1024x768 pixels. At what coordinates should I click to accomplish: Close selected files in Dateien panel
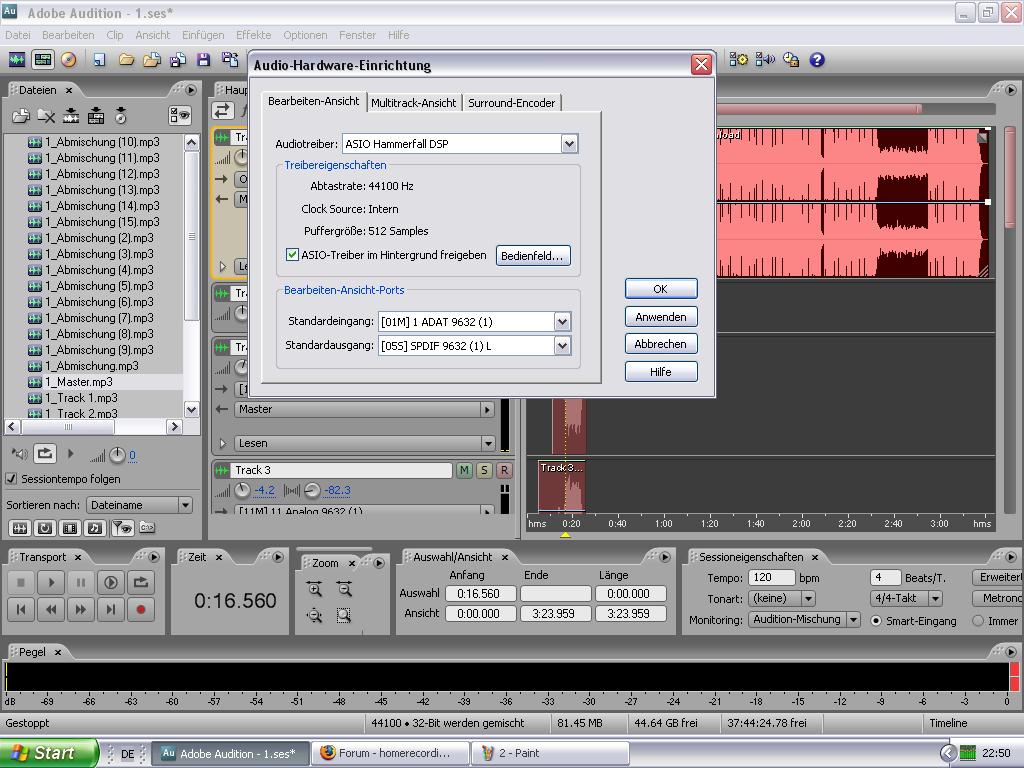pos(46,116)
